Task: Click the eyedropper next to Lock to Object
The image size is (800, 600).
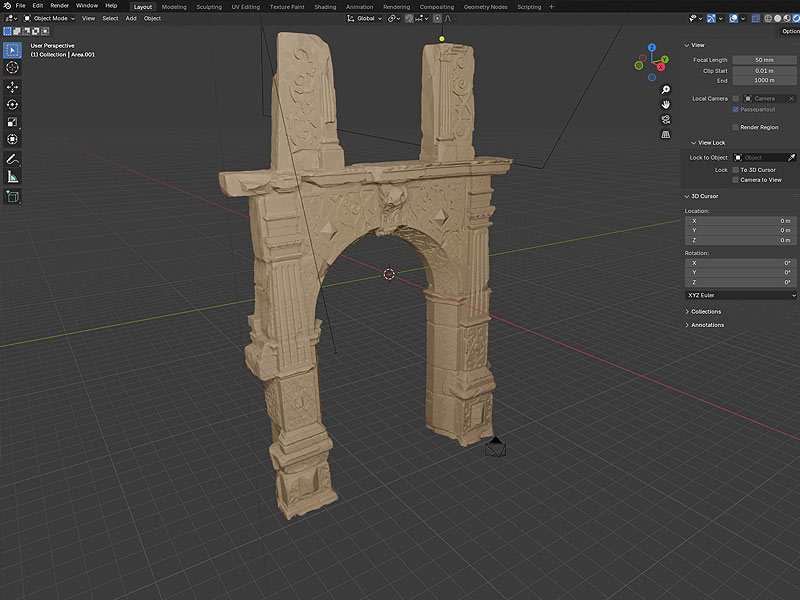Action: [x=791, y=157]
